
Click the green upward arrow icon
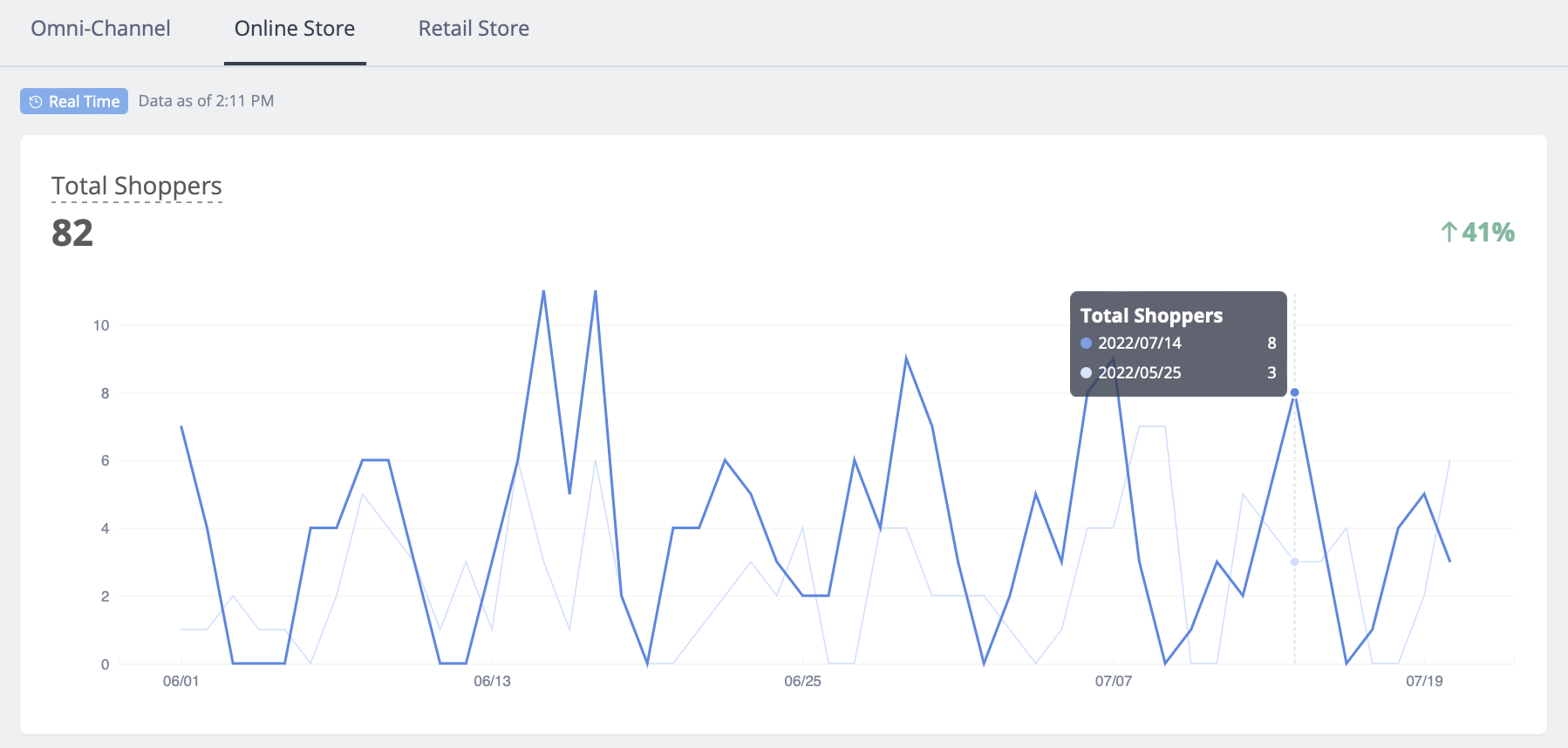(x=1449, y=232)
